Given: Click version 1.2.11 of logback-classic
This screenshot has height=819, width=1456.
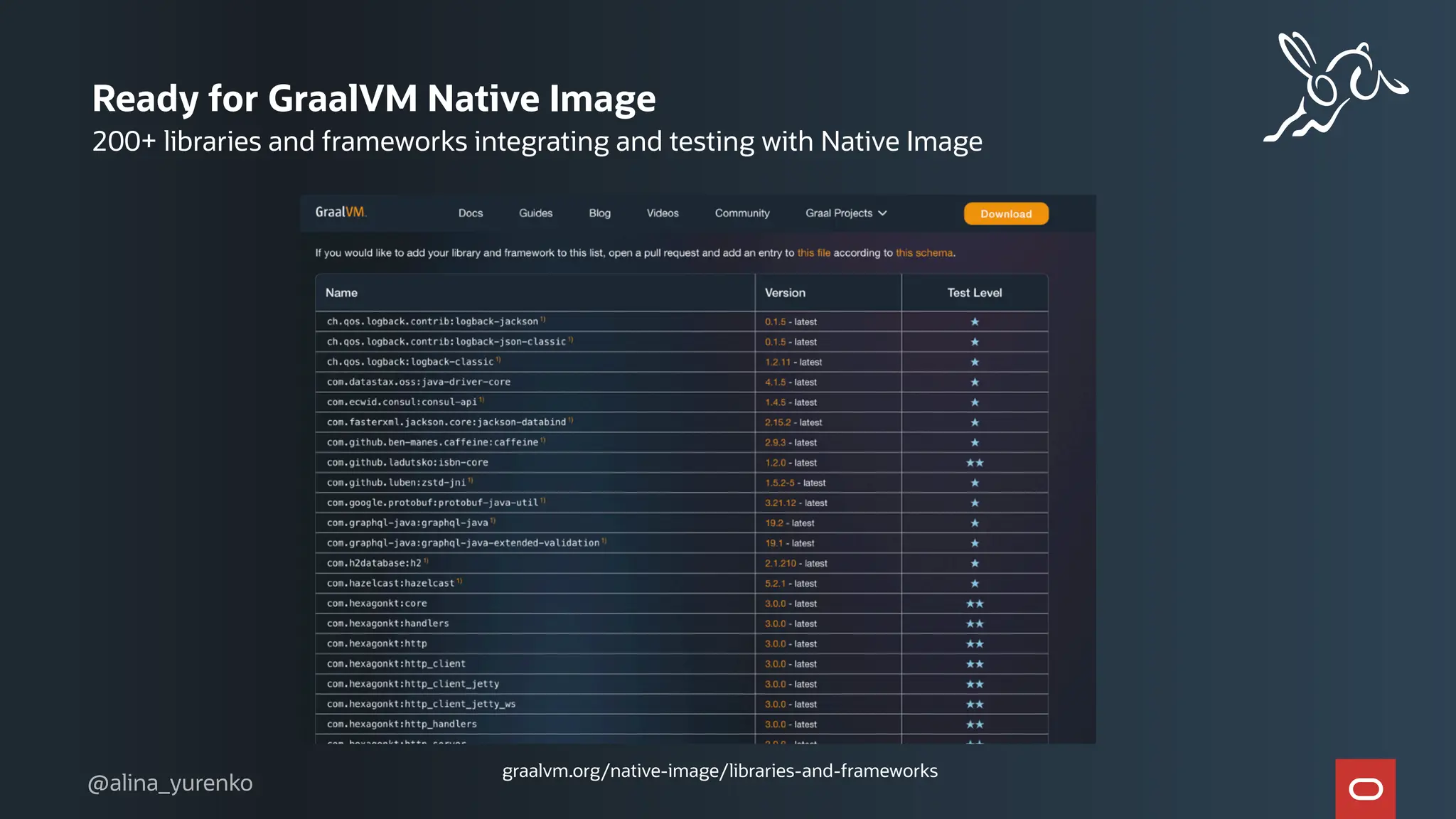Looking at the screenshot, I should click(777, 362).
